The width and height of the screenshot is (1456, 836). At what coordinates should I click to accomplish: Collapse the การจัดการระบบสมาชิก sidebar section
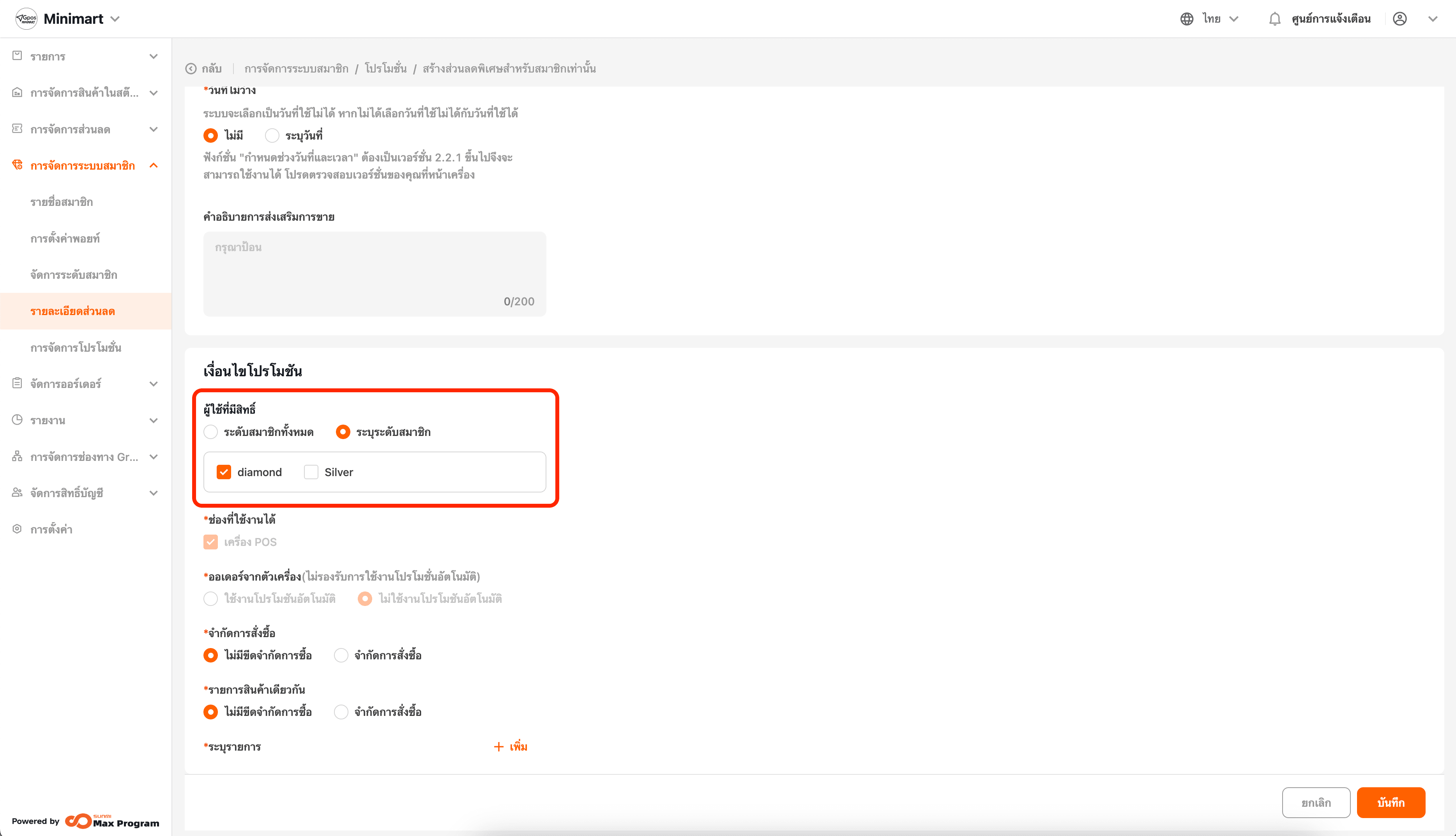pyautogui.click(x=153, y=165)
